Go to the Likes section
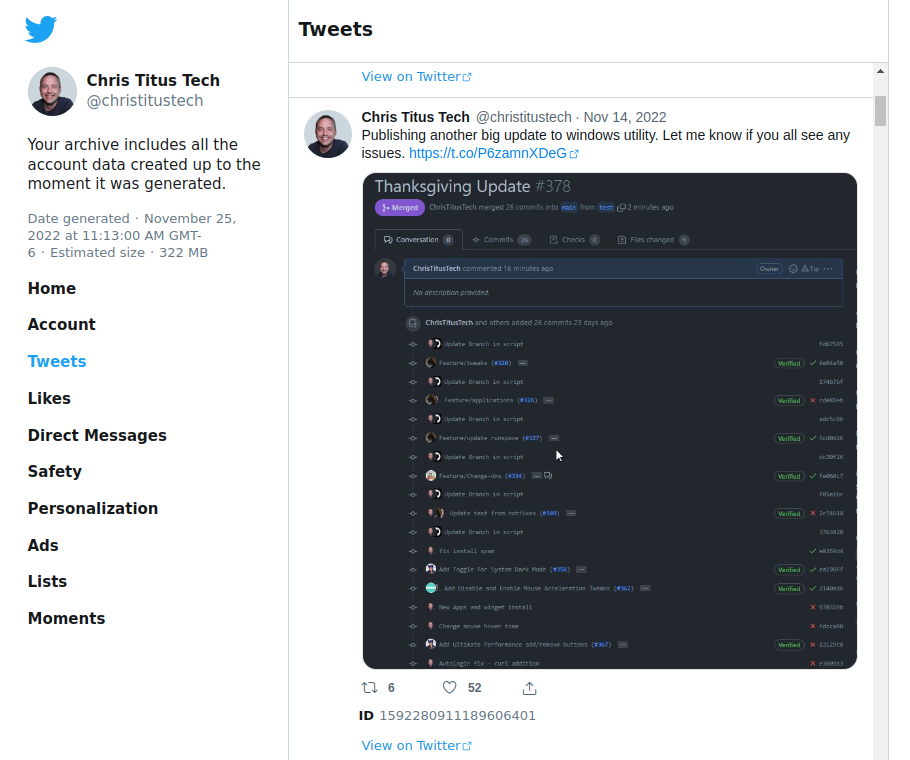Viewport: 910px width, 760px height. tap(49, 399)
